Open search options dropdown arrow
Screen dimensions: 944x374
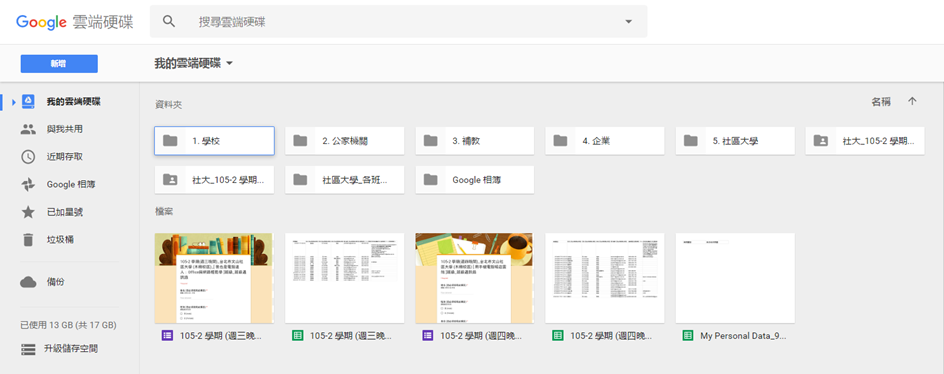pos(629,22)
